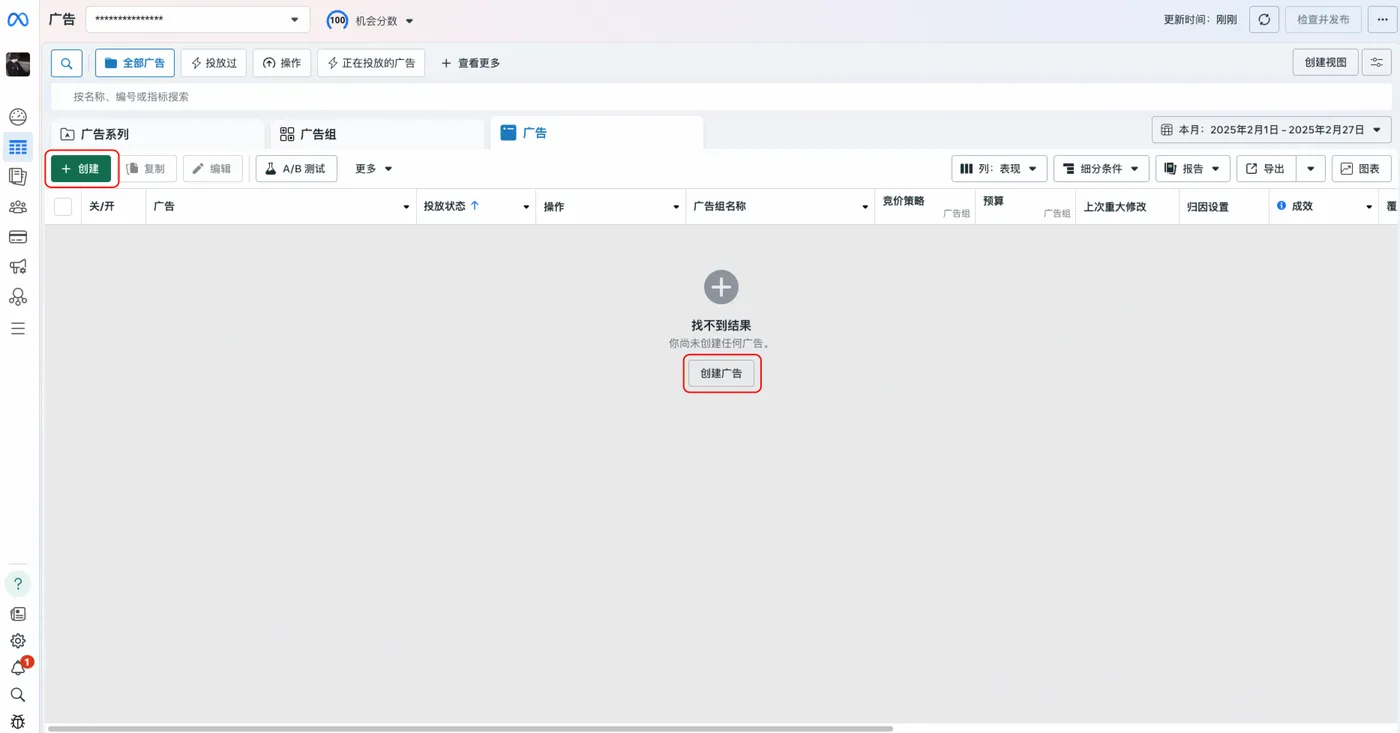Select the 投放过 filter view
Screen dimensions: 1400x733
(x=214, y=63)
